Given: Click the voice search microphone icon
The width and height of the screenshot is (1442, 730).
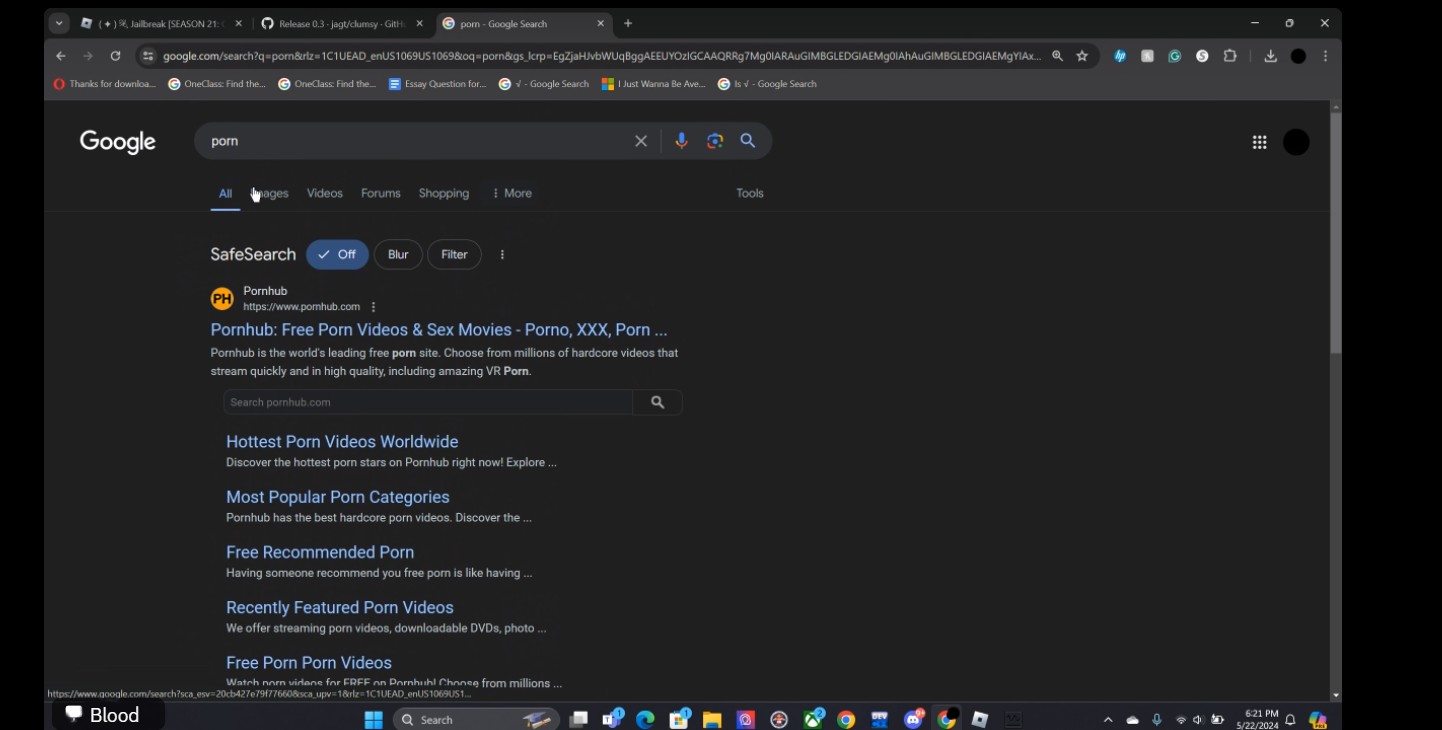Looking at the screenshot, I should click(681, 141).
